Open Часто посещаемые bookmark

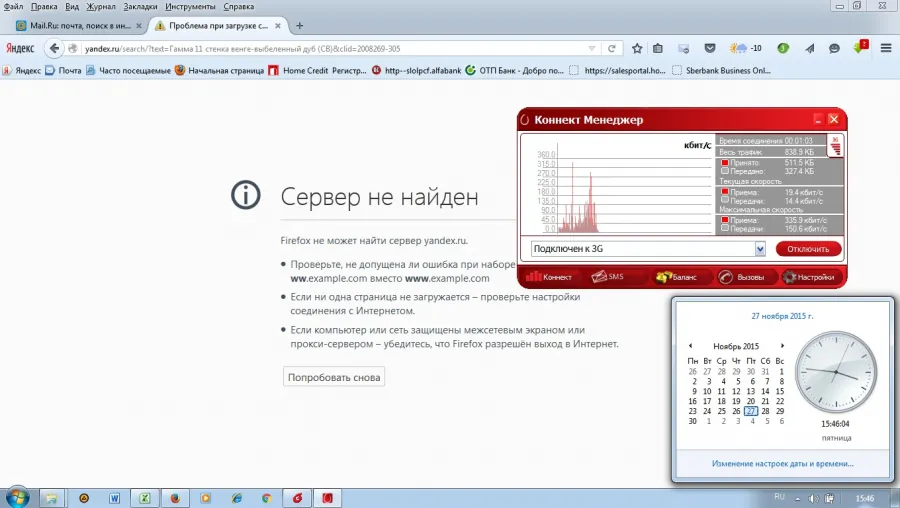pos(129,71)
